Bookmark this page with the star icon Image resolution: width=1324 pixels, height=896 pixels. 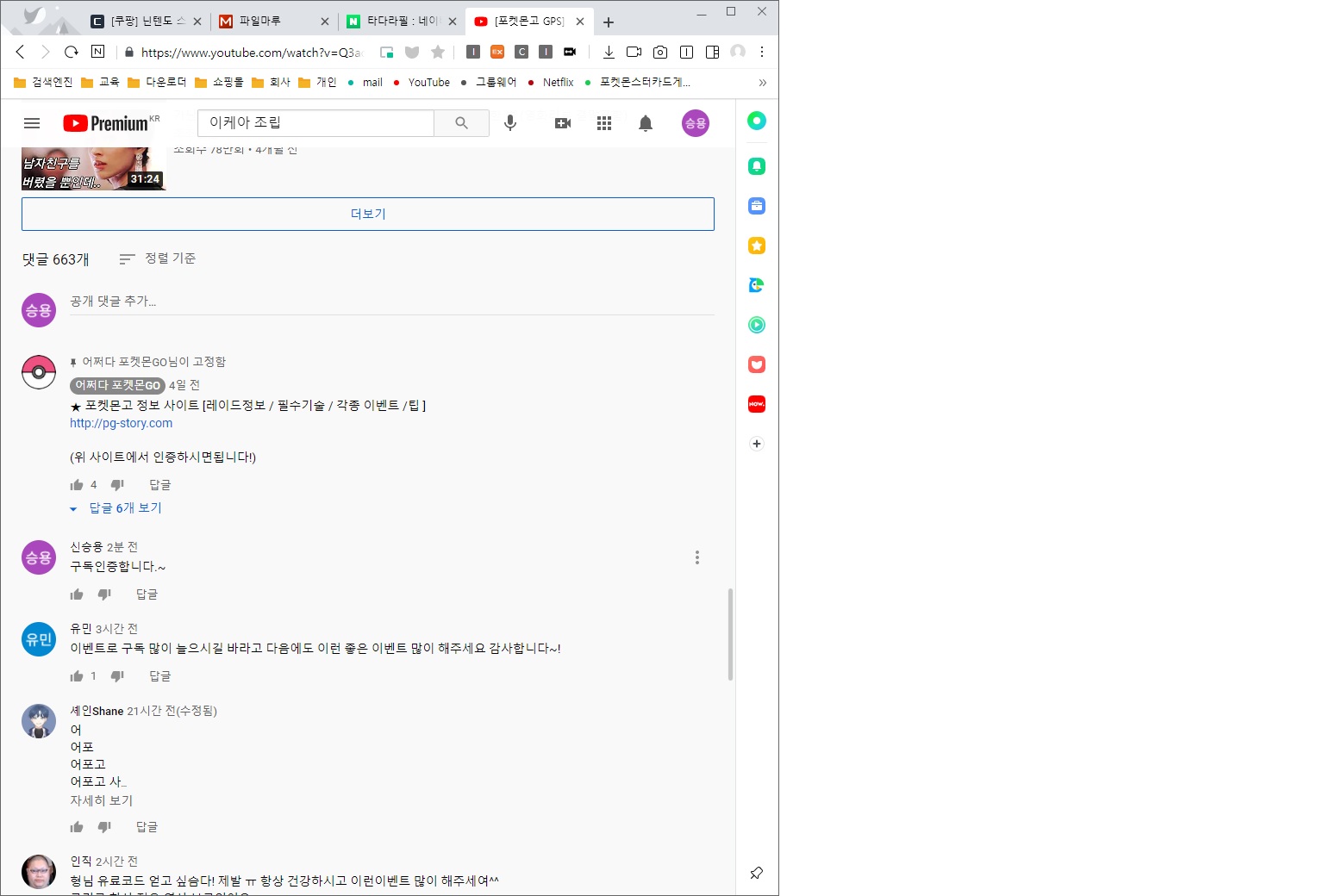pyautogui.click(x=438, y=52)
